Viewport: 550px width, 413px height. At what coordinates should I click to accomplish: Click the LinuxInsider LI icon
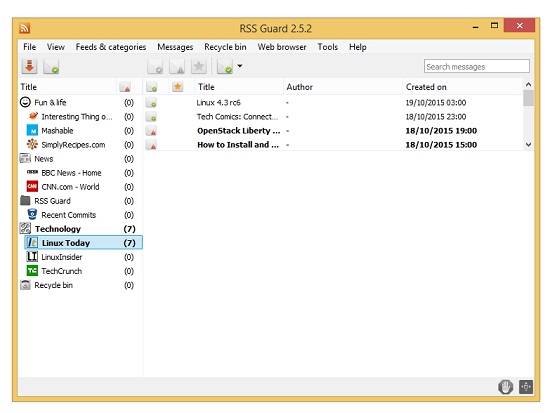[x=32, y=257]
